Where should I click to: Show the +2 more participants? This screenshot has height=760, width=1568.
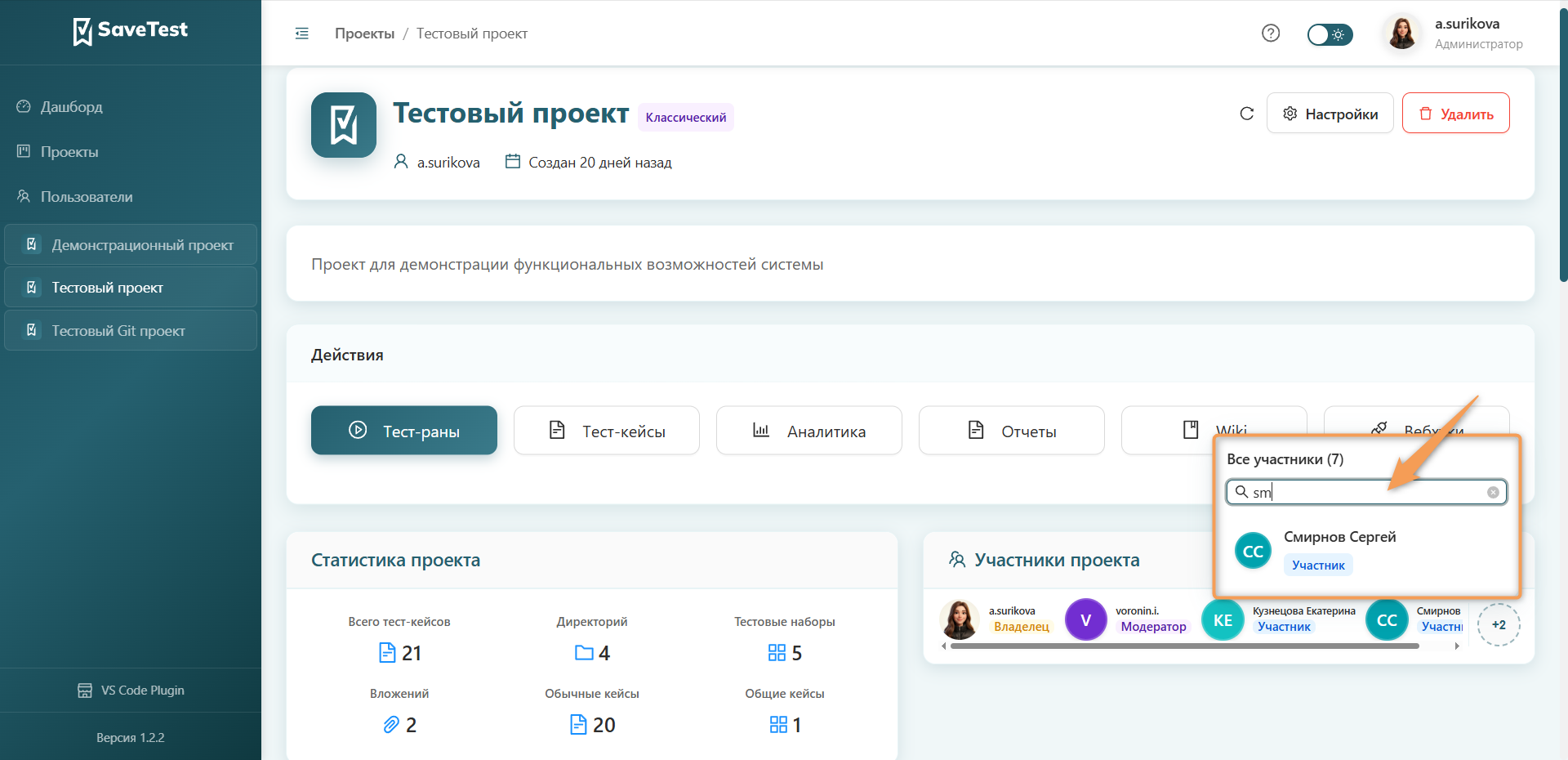[1499, 625]
